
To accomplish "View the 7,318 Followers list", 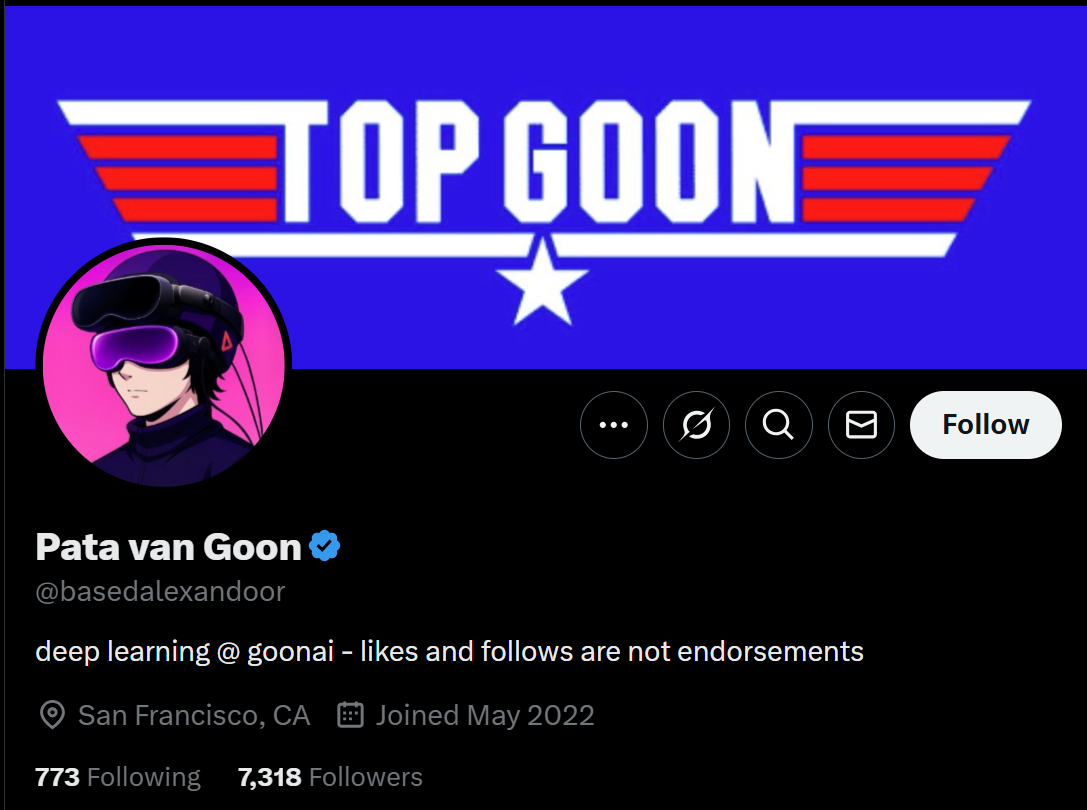I will pyautogui.click(x=330, y=777).
